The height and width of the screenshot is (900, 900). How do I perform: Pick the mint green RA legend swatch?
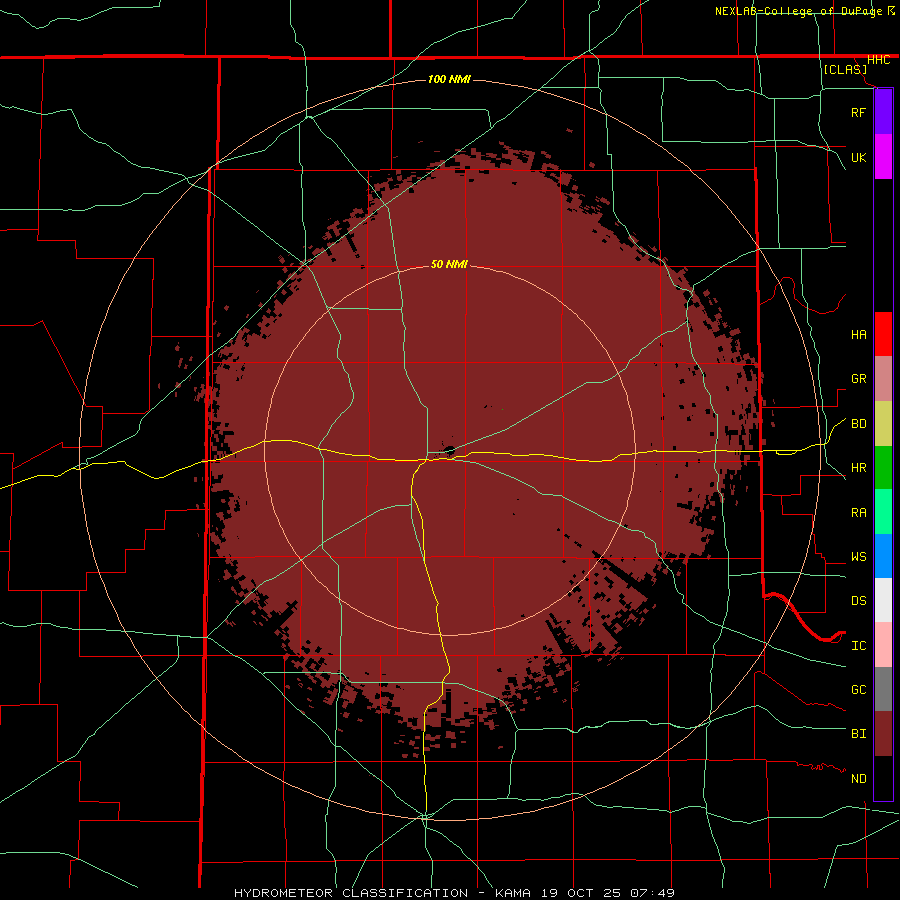coord(883,512)
